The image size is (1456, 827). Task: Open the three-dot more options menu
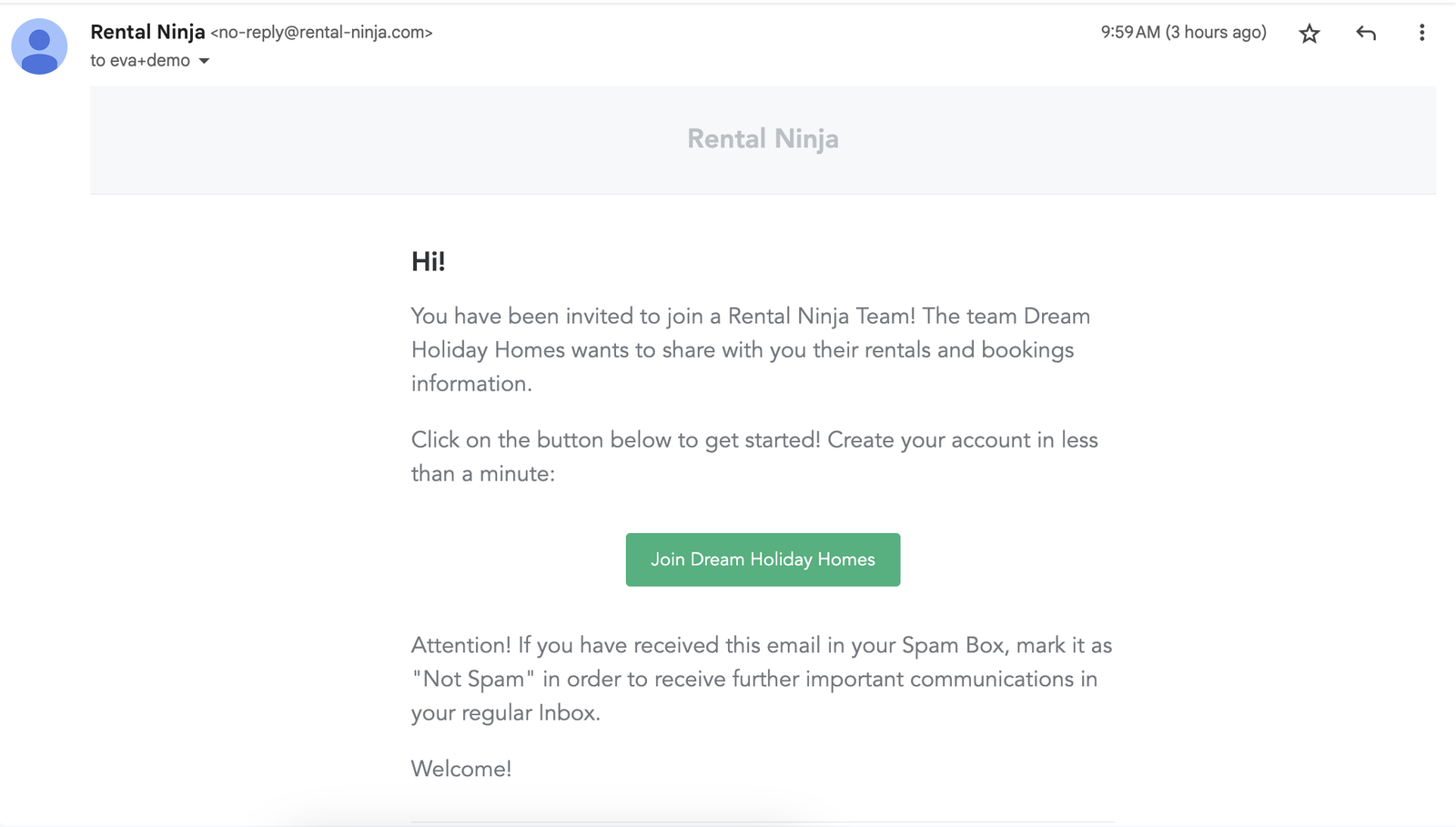pyautogui.click(x=1421, y=34)
